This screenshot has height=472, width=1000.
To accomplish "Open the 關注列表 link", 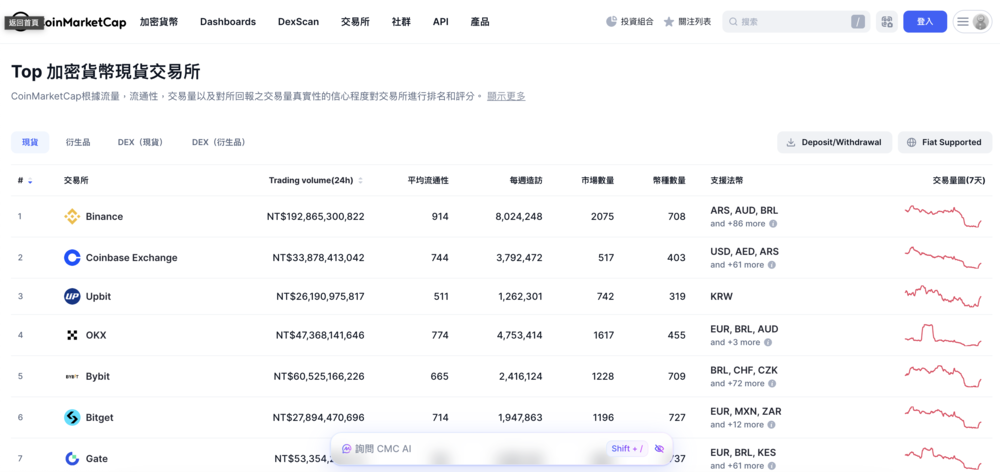I will click(687, 22).
